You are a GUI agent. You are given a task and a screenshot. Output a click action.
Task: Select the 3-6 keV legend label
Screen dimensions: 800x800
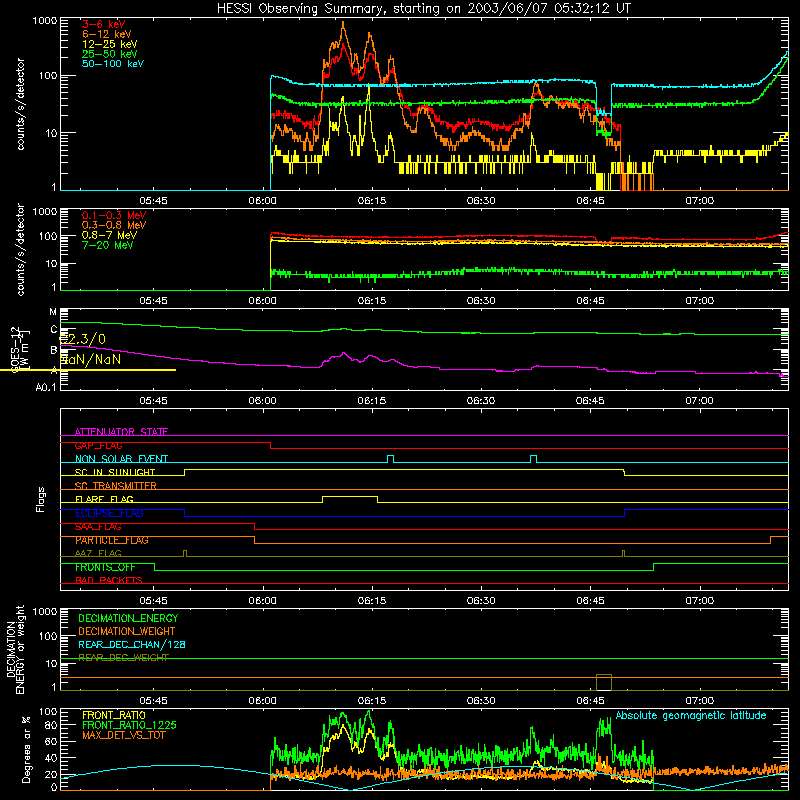pyautogui.click(x=104, y=24)
